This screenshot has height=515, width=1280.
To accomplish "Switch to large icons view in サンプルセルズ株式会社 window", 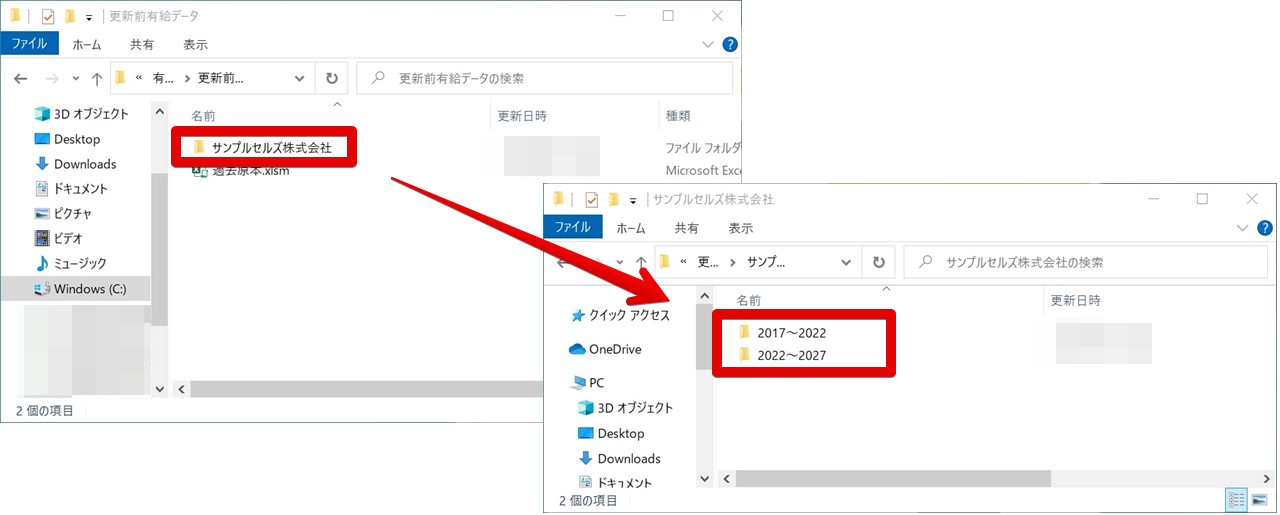I will [1258, 501].
